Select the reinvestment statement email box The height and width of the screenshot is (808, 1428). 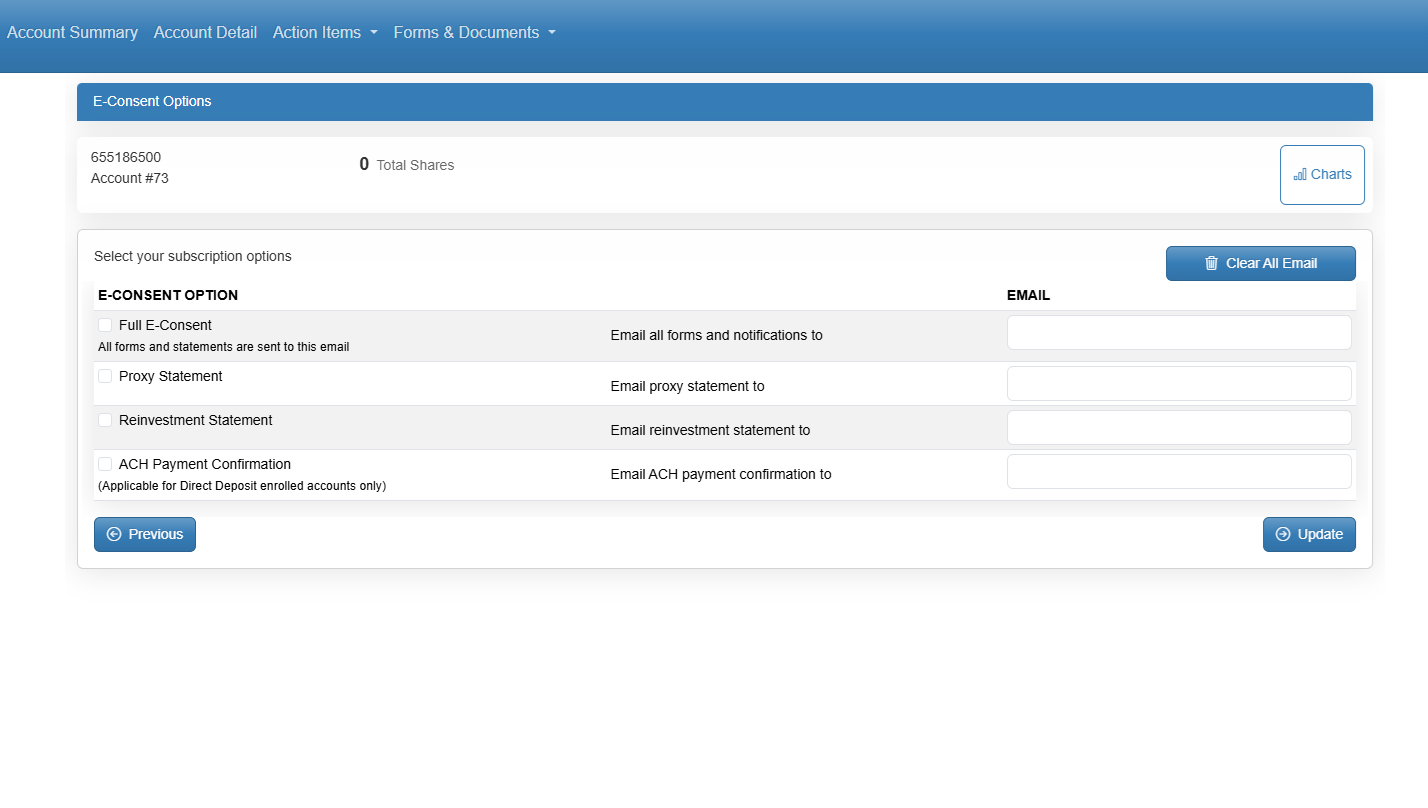(1178, 428)
